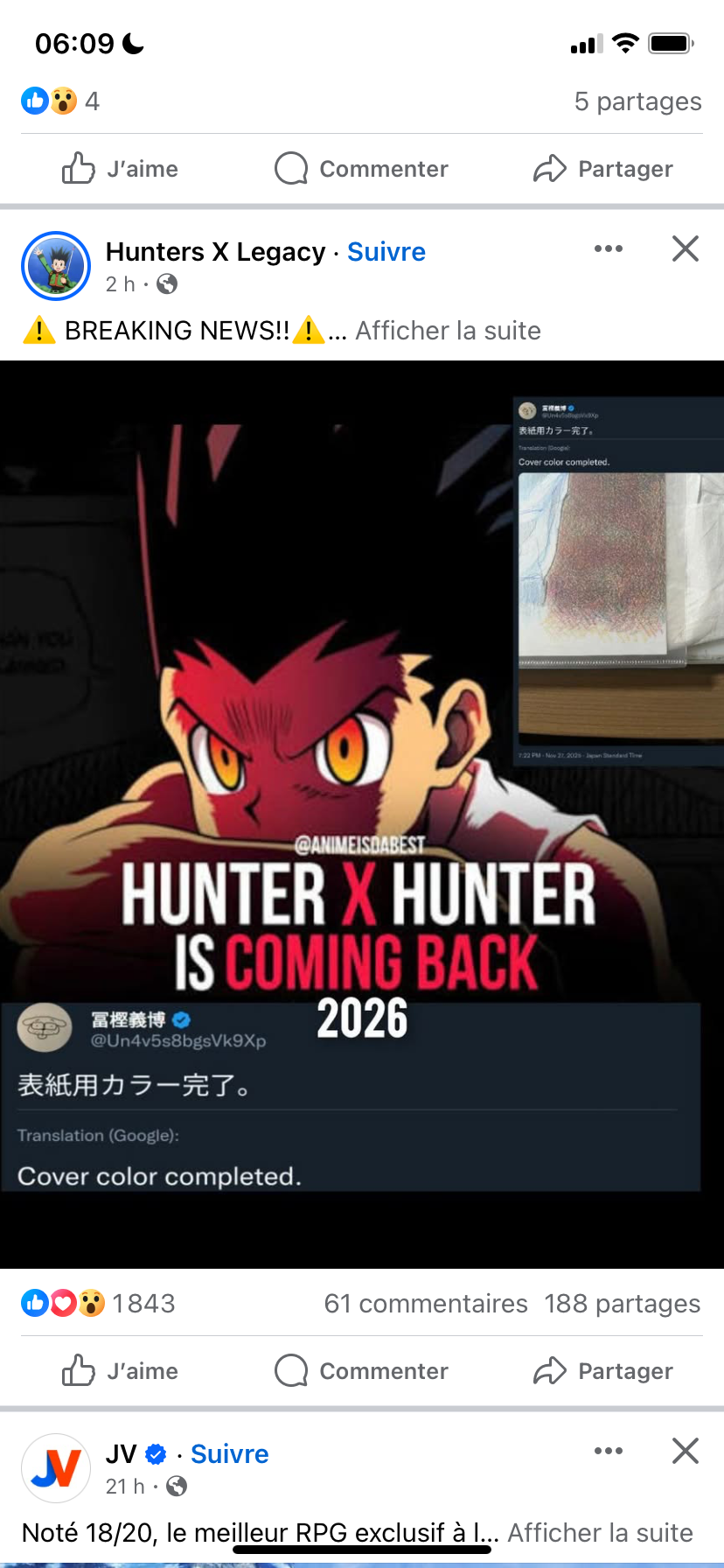Tap Commenter under the Hunter X Hunter post
Image resolution: width=724 pixels, height=1568 pixels.
coord(361,1370)
